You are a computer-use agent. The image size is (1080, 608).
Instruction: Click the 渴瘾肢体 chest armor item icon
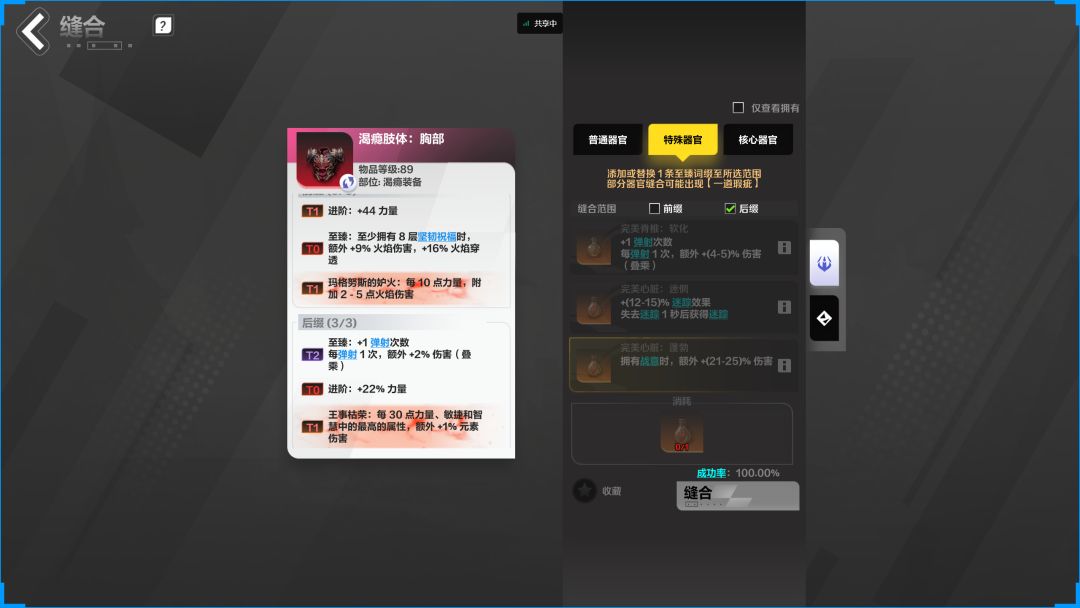[x=324, y=160]
